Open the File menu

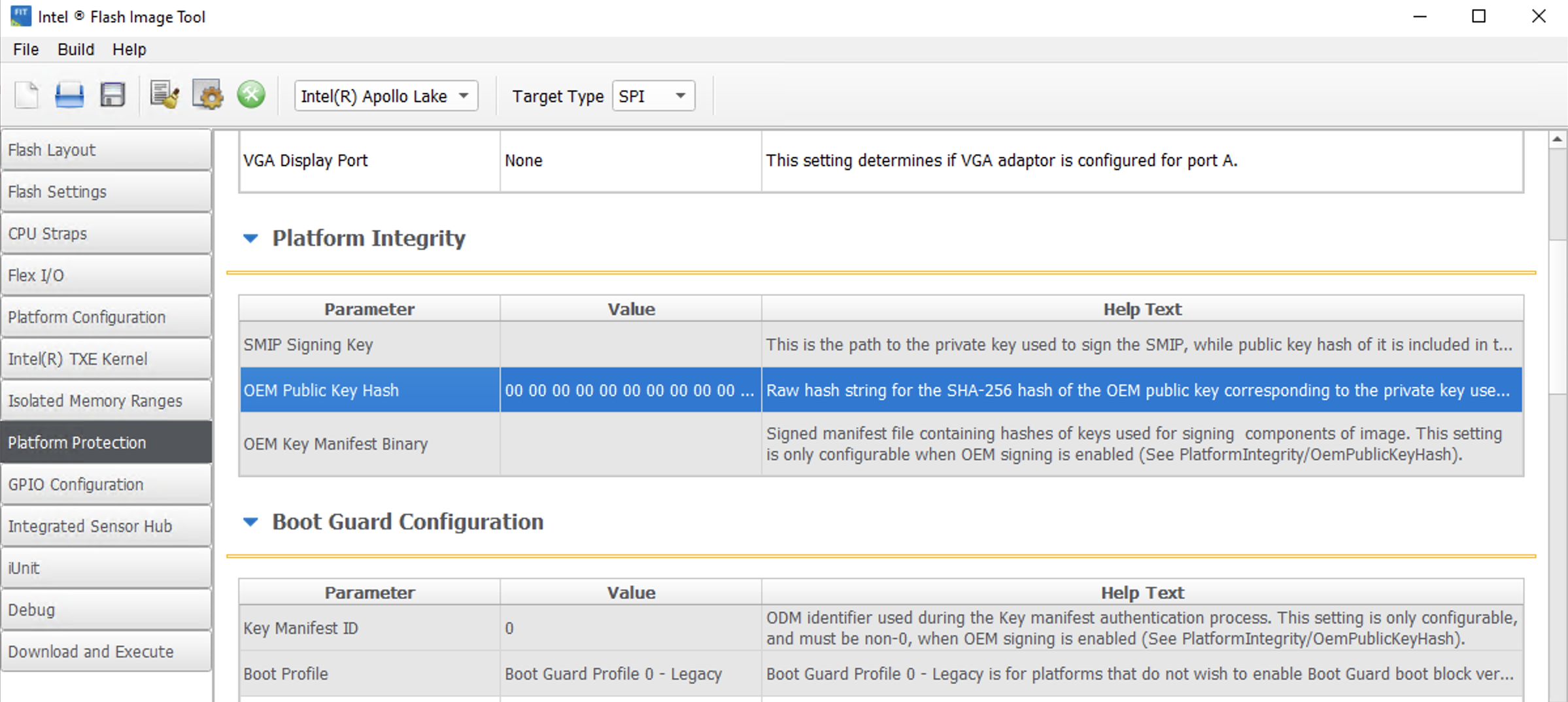click(x=26, y=50)
